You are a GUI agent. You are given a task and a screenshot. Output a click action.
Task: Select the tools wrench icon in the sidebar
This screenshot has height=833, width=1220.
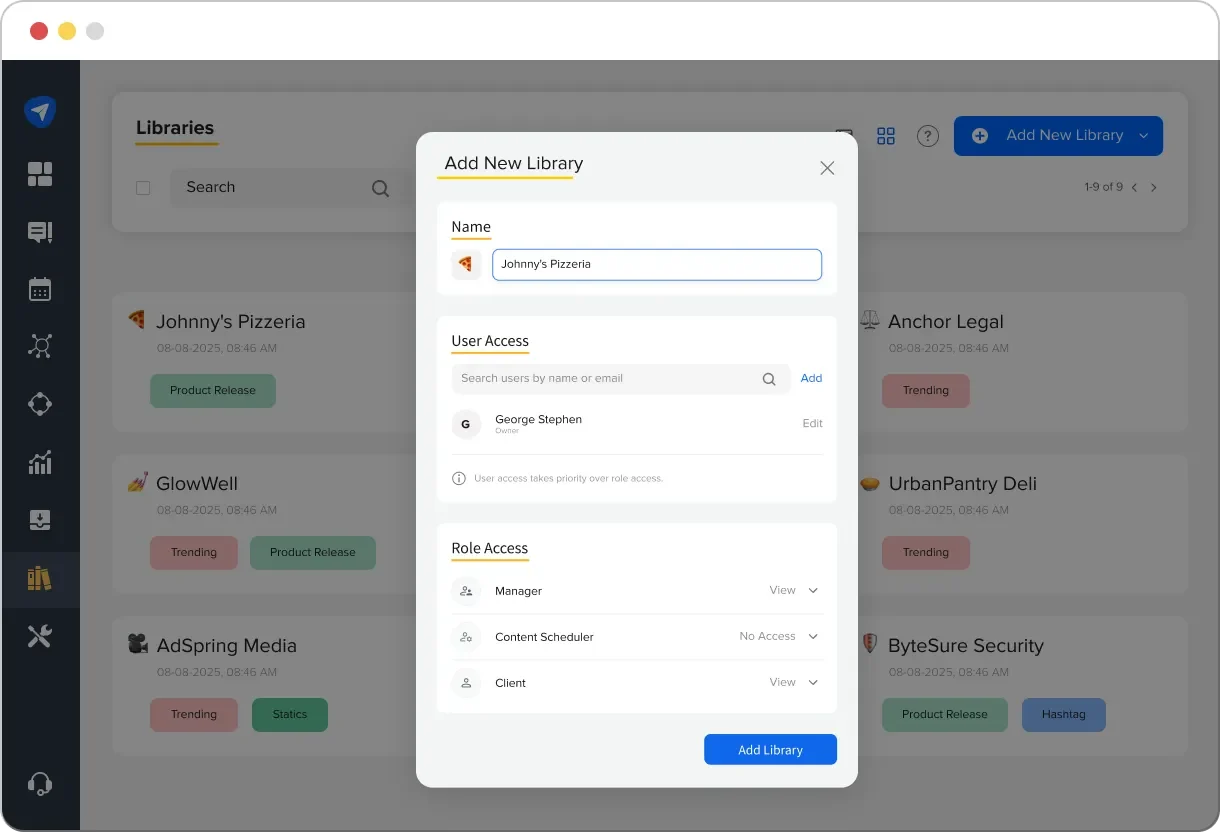pos(40,635)
